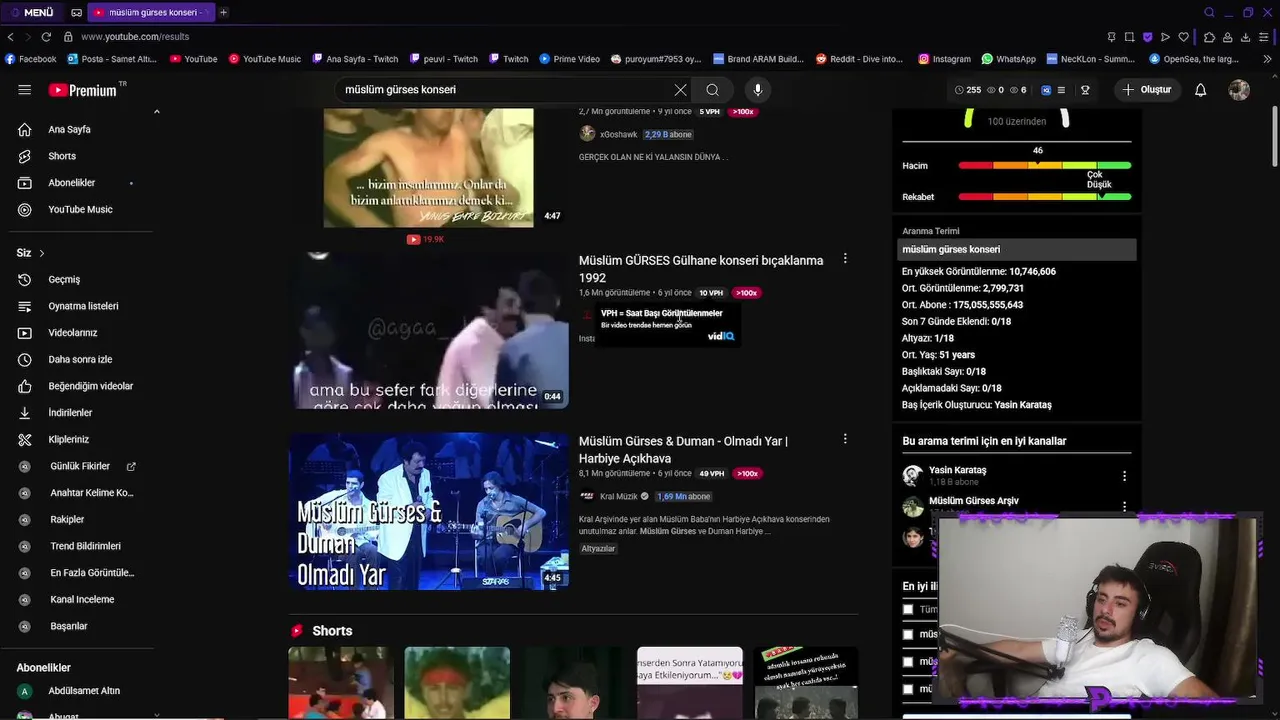Screen dimensions: 1280x720
Task: Play the Olmadı Yar video thumbnail
Action: click(x=429, y=511)
